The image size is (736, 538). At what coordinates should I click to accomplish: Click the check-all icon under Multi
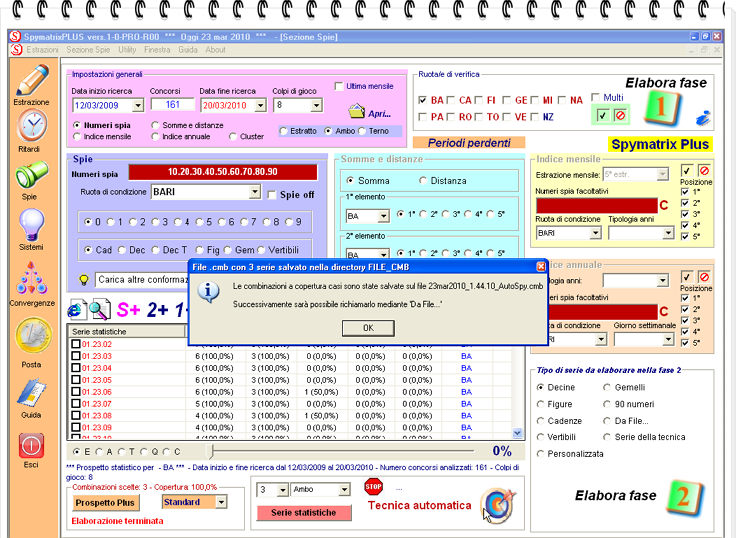(603, 115)
